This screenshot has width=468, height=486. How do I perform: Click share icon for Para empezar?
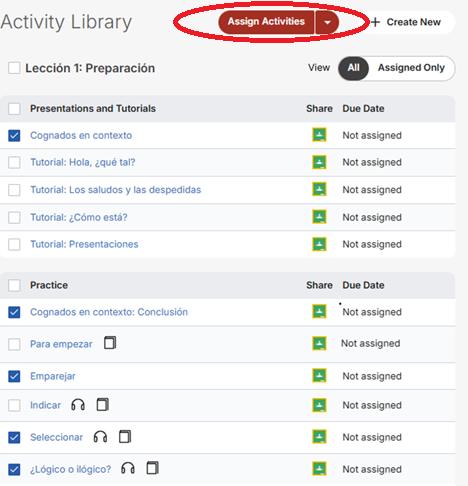coord(319,343)
